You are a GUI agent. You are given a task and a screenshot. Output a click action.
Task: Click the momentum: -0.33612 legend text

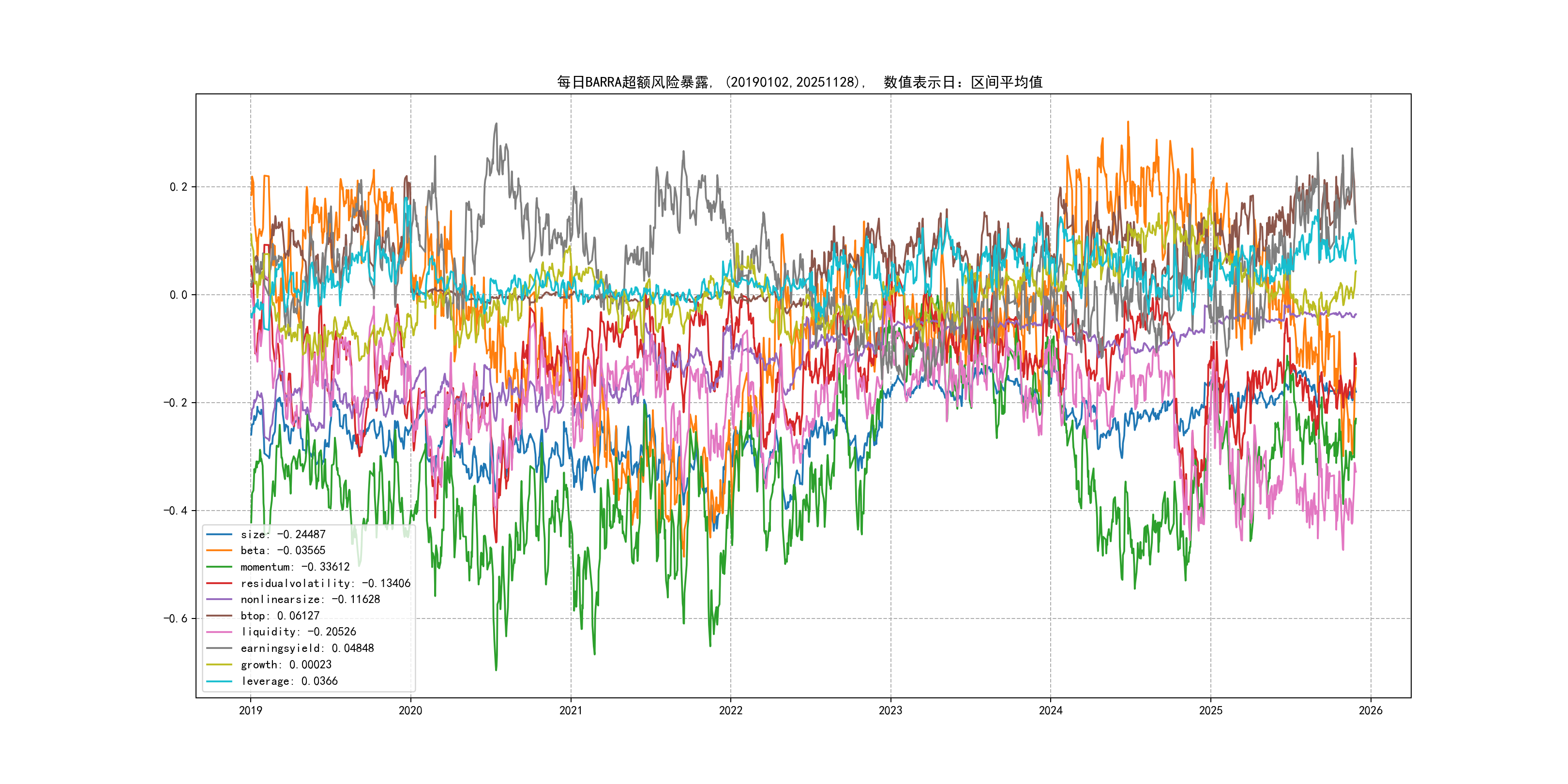click(295, 567)
